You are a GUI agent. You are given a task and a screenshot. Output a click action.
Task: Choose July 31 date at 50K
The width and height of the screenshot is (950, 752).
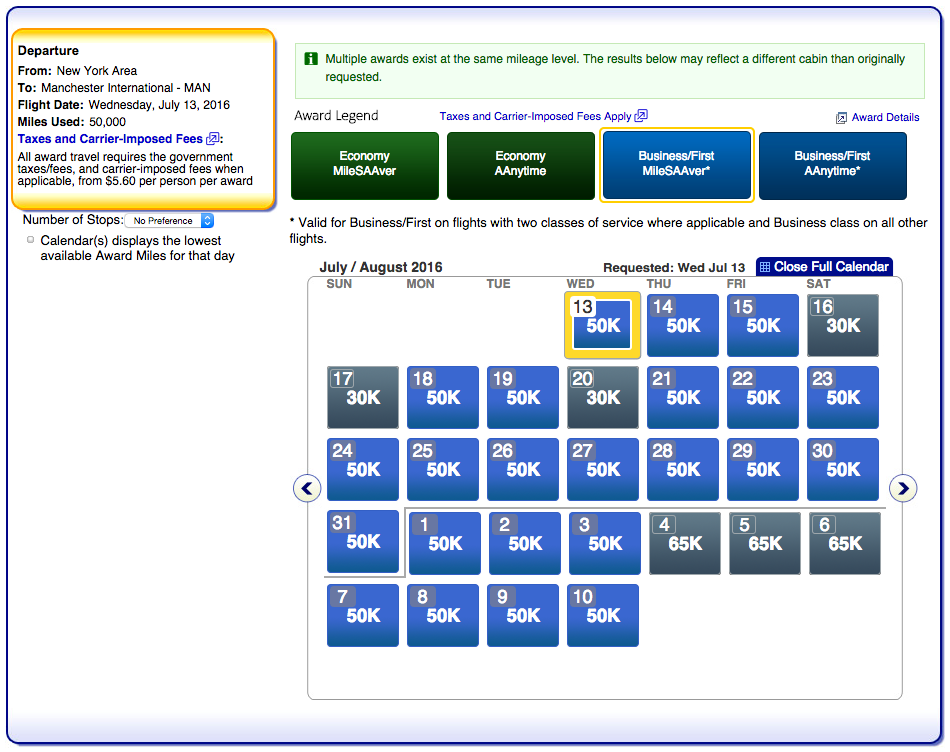coord(363,541)
